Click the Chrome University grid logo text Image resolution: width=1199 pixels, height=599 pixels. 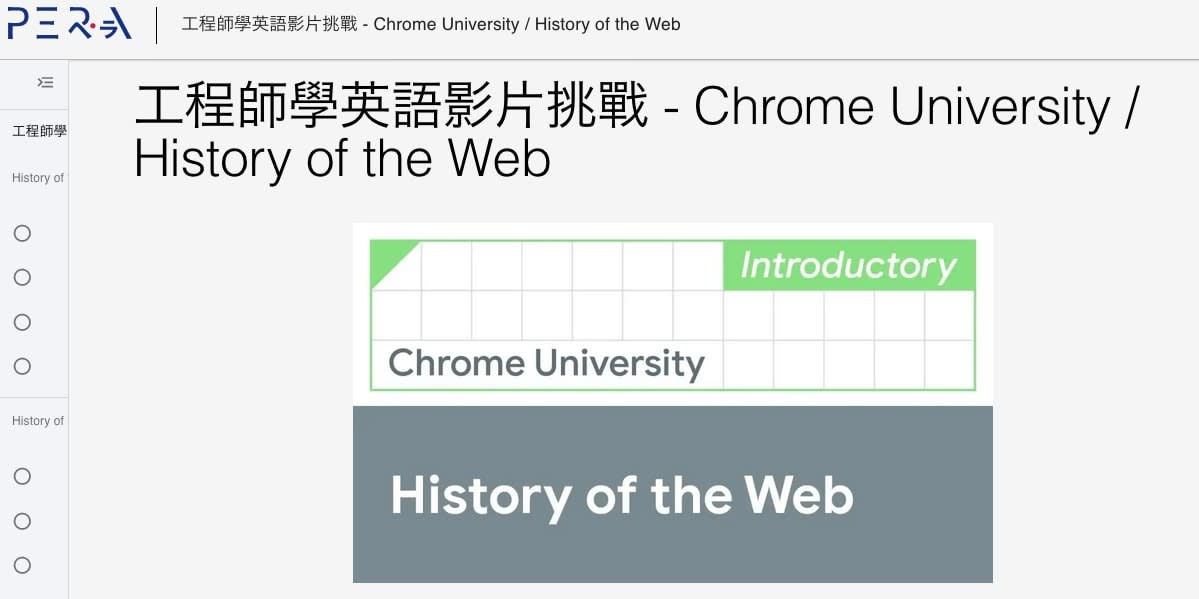pyautogui.click(x=546, y=363)
